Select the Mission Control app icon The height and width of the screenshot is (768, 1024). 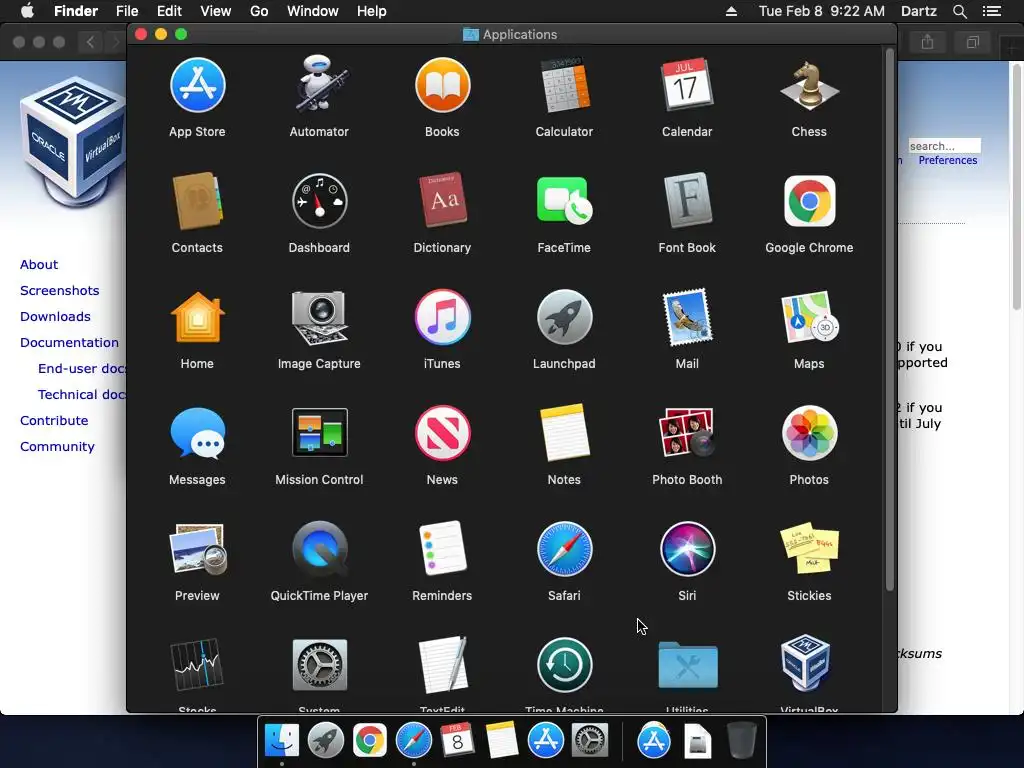pos(319,432)
